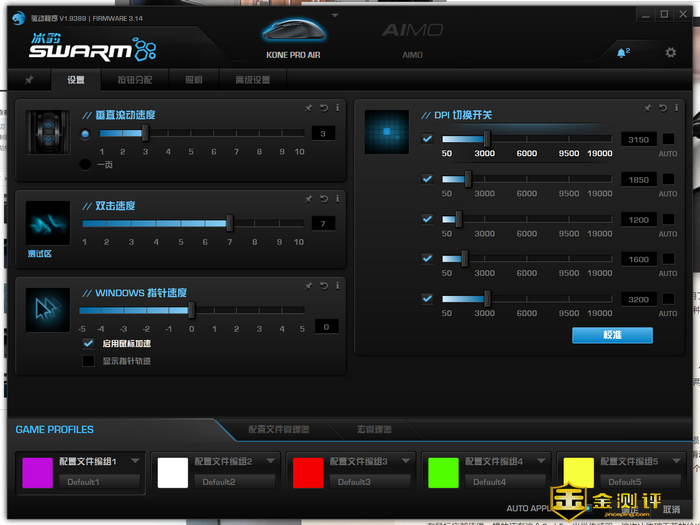Image resolution: width=700 pixels, height=525 pixels.
Task: Disable the 启用鼠标加速 checkbox
Action: coord(88,343)
